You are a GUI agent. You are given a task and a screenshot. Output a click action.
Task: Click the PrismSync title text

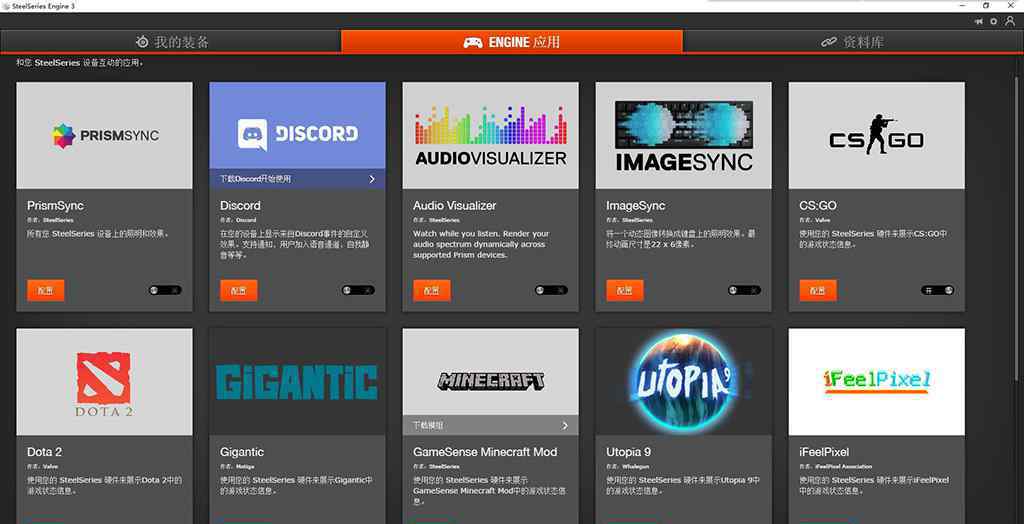pos(56,206)
